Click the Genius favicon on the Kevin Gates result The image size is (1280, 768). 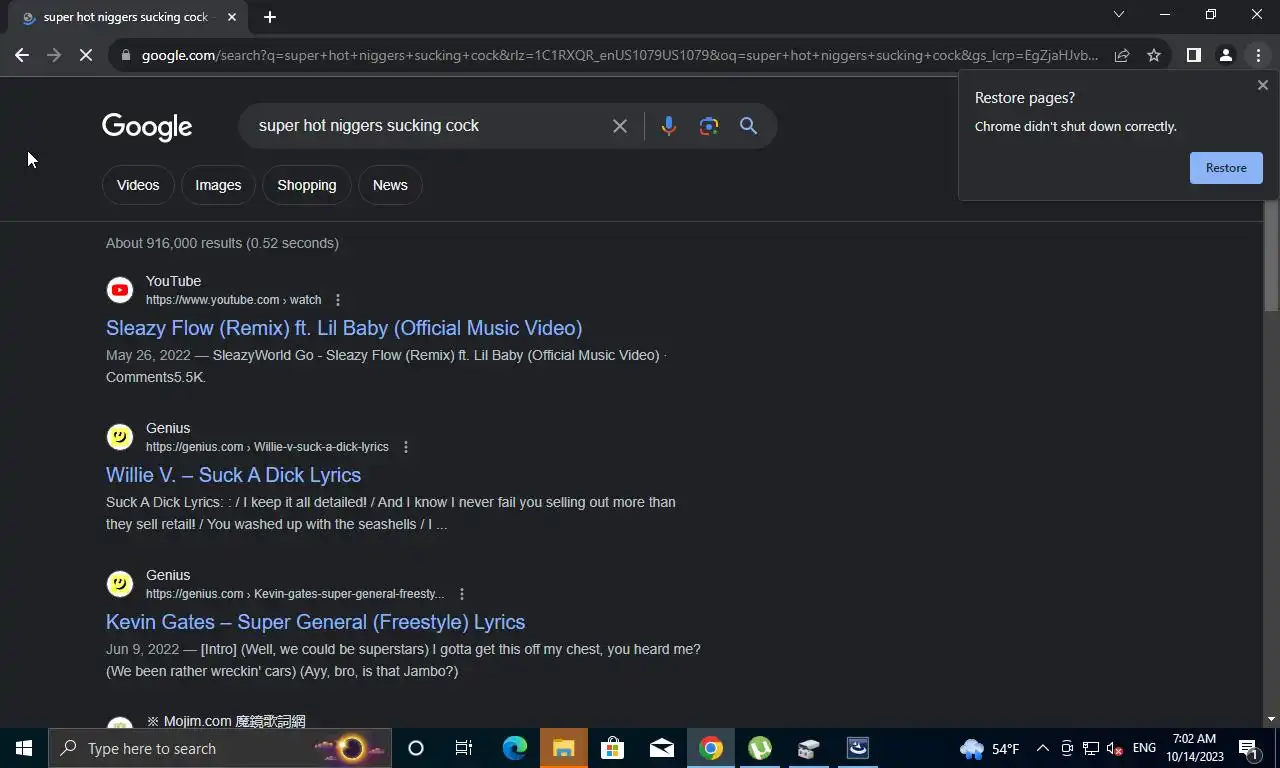(x=120, y=584)
